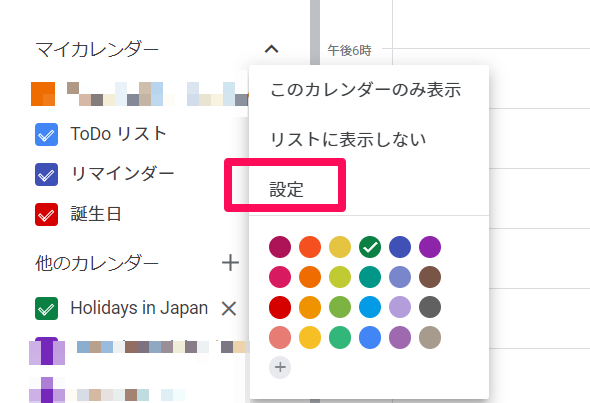The image size is (590, 403).
Task: Toggle the リマインダー checkbox
Action: (x=46, y=174)
